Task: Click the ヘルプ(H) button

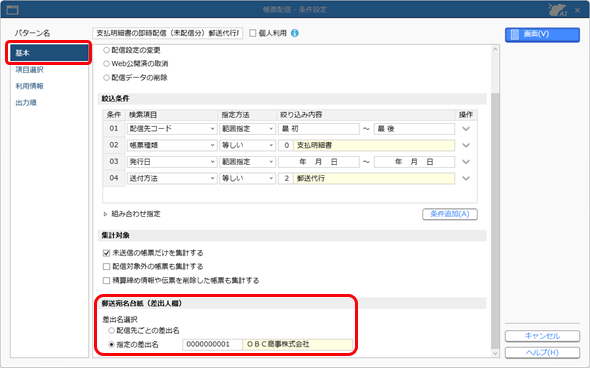Action: pos(542,353)
